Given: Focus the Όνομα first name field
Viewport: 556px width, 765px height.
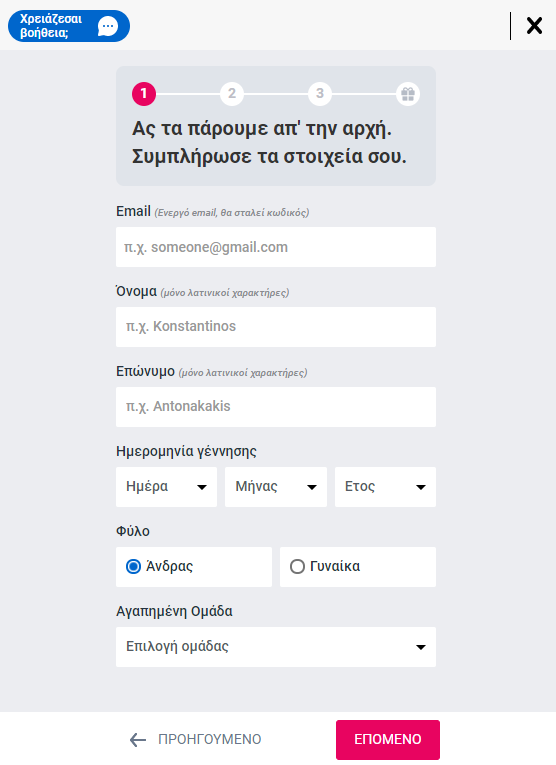Looking at the screenshot, I should pos(276,327).
